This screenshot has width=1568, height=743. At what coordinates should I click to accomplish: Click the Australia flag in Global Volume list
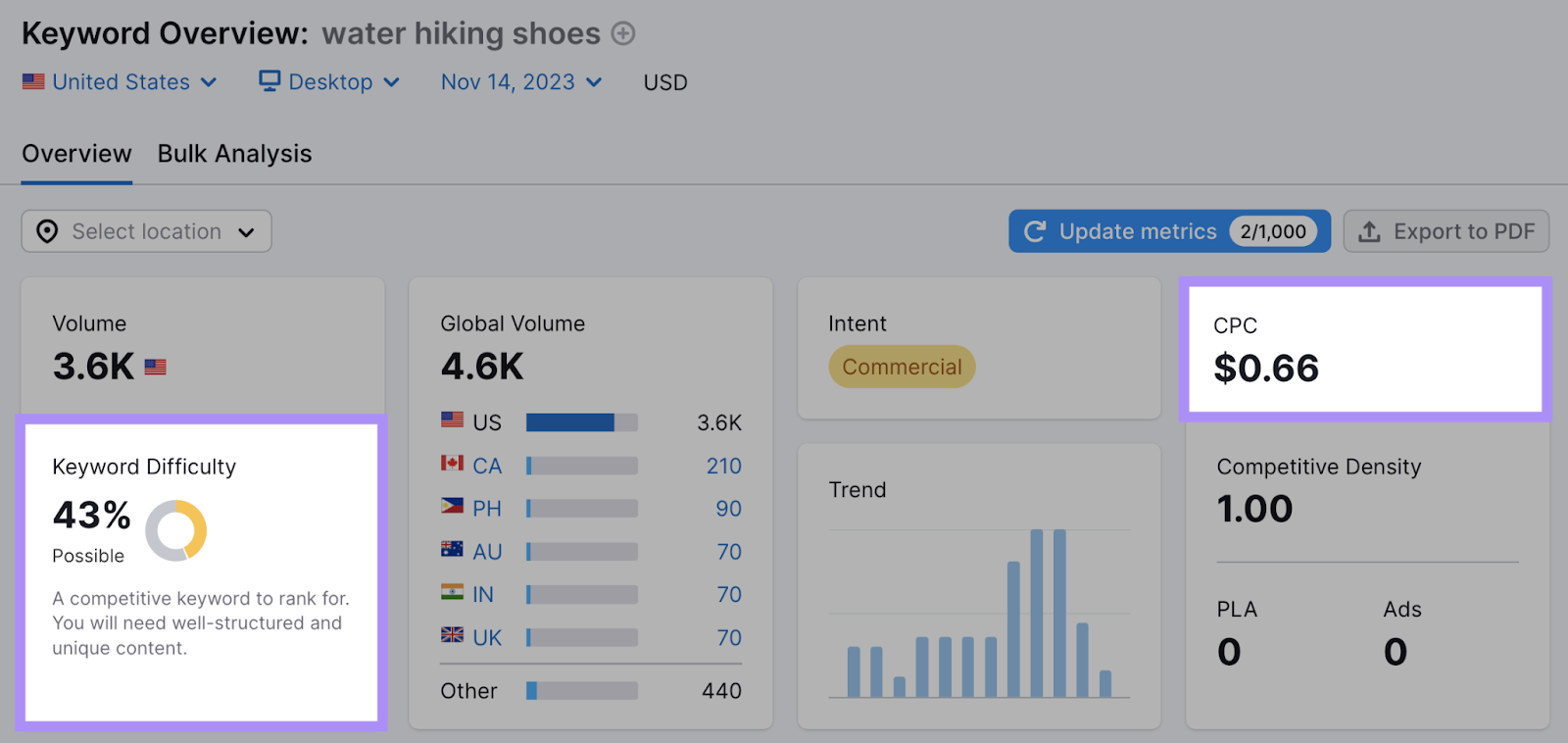(453, 551)
